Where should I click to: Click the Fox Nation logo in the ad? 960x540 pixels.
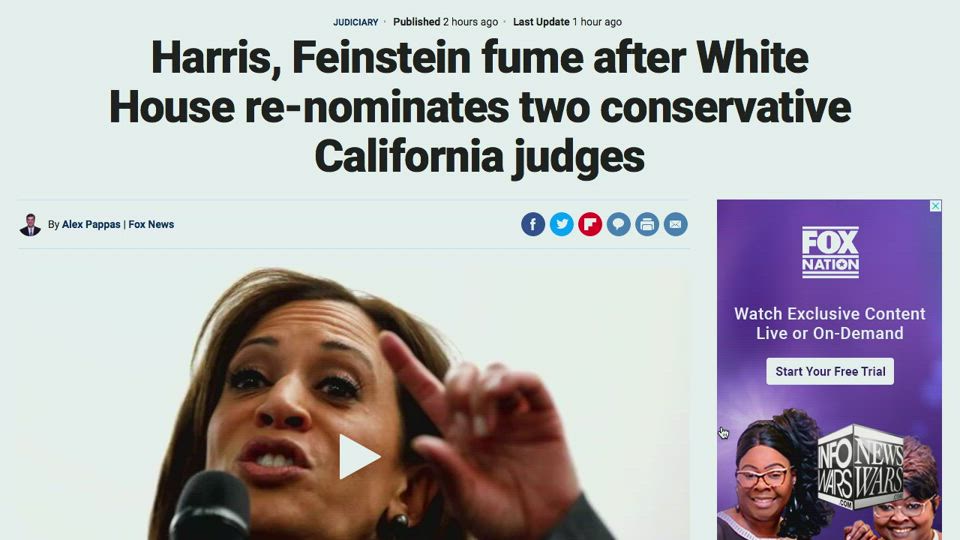(x=830, y=252)
